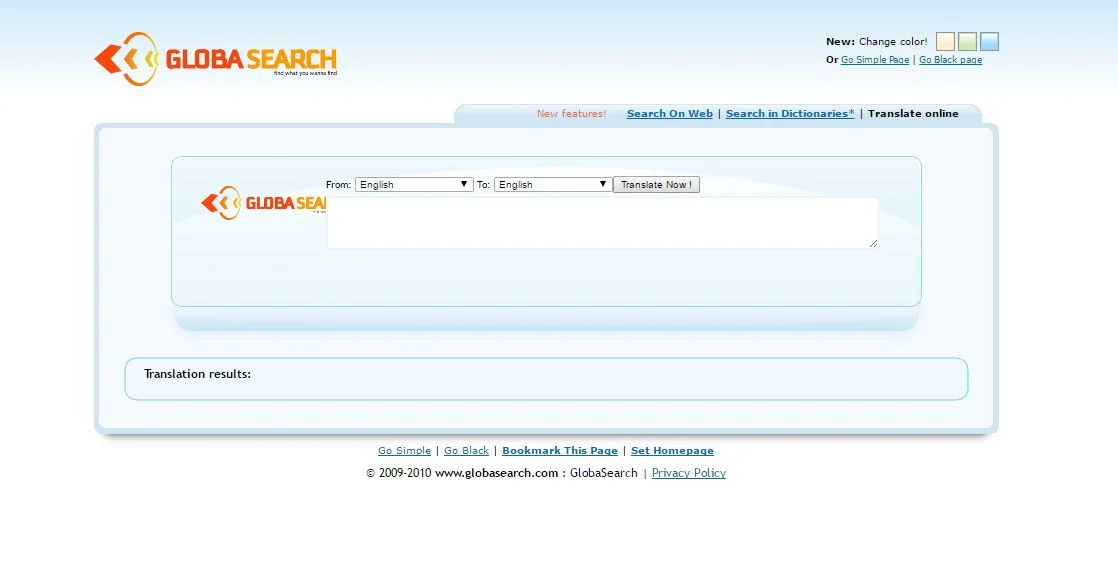Click the Translate Now! button
The height and width of the screenshot is (561, 1118).
656,185
